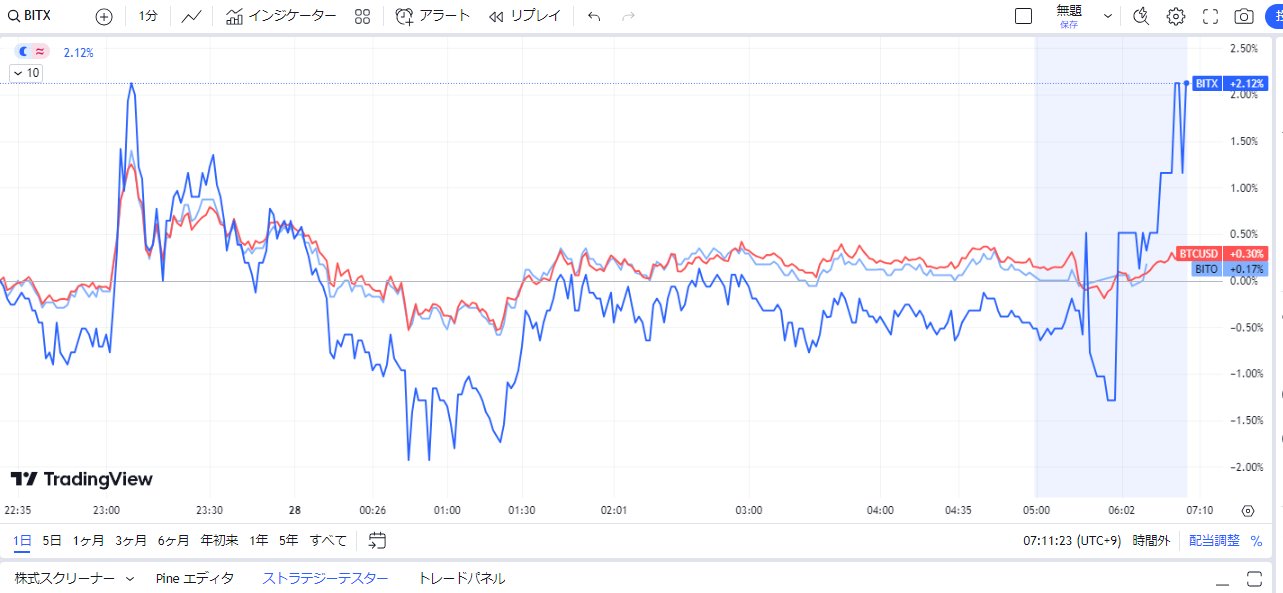Change the chart style via line icon
This screenshot has width=1283, height=593.
(192, 16)
